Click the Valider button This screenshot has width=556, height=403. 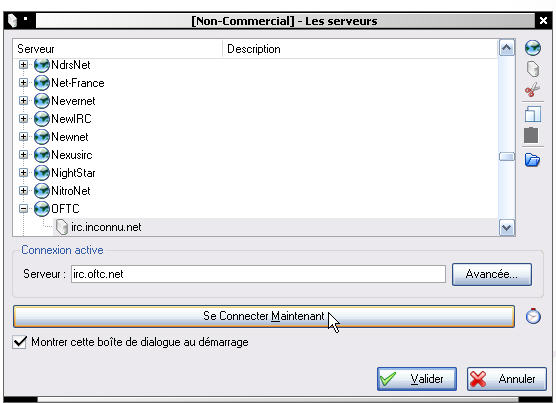coord(417,379)
